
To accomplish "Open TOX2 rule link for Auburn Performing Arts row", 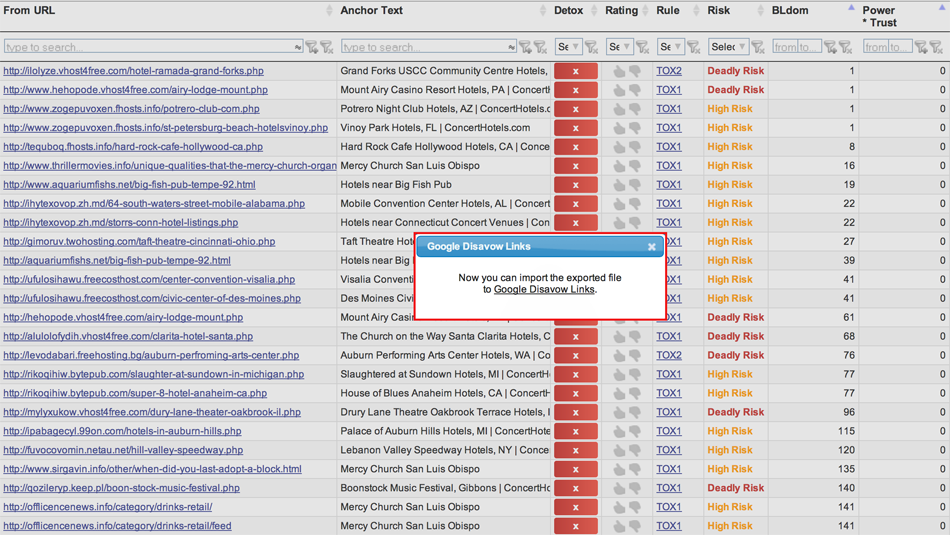I will pyautogui.click(x=669, y=355).
